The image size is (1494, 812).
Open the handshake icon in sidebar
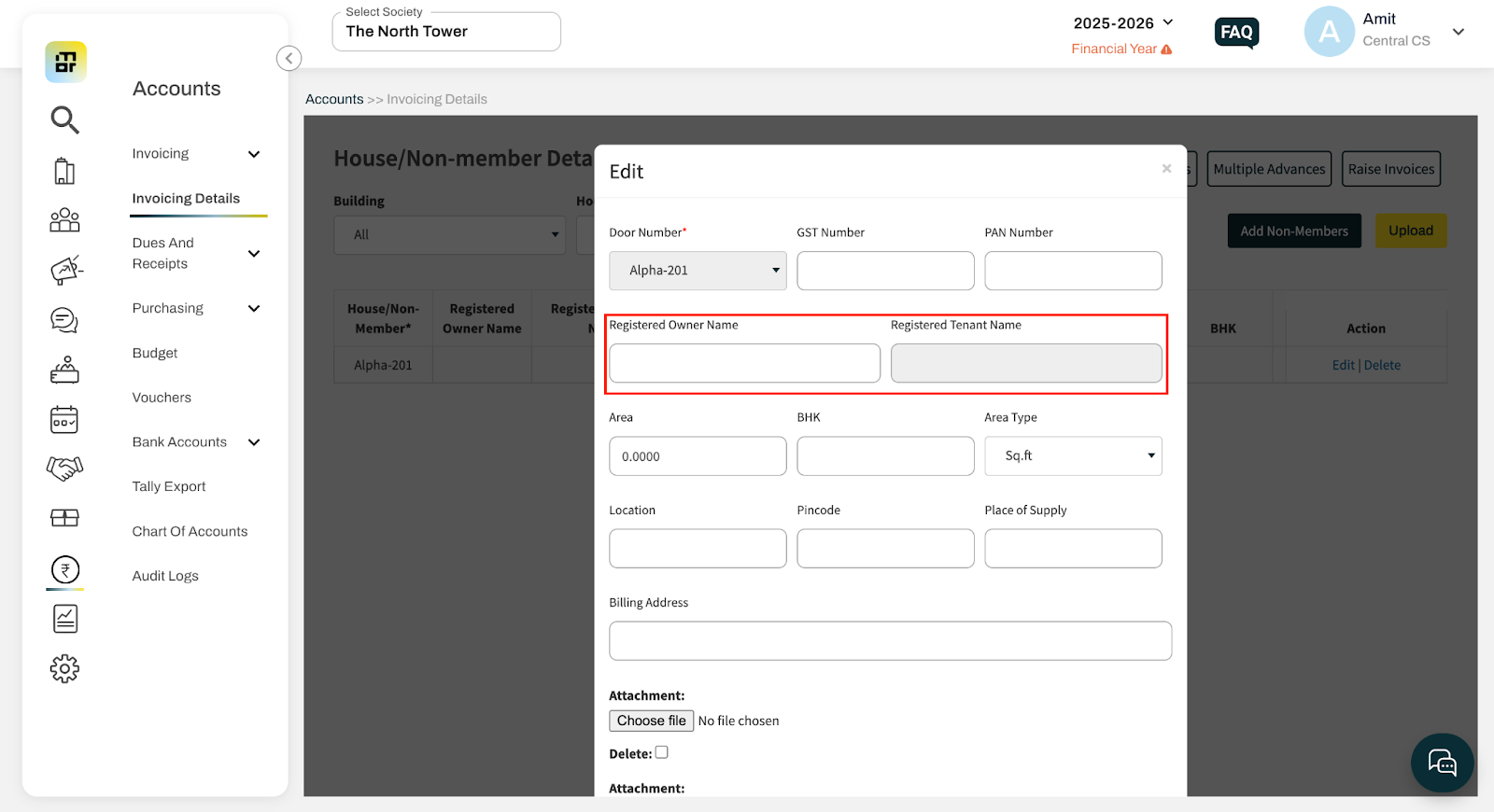[x=64, y=468]
